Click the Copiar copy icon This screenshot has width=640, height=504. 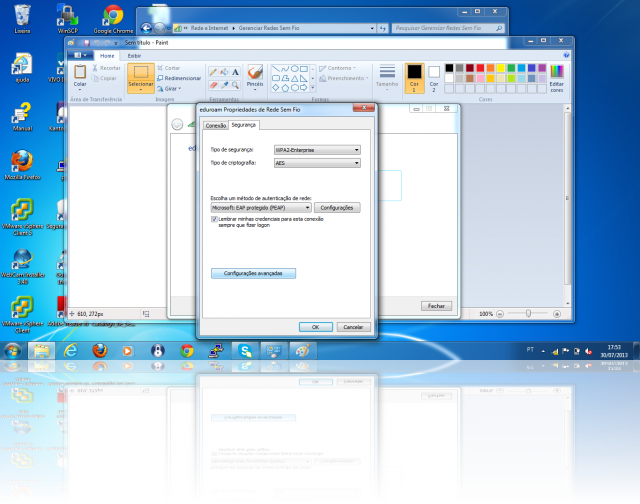(95, 78)
